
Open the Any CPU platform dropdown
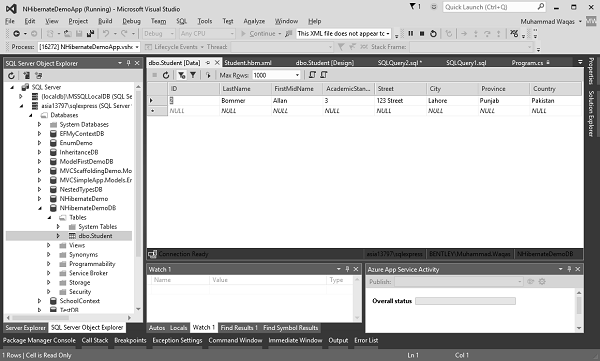[x=232, y=34]
